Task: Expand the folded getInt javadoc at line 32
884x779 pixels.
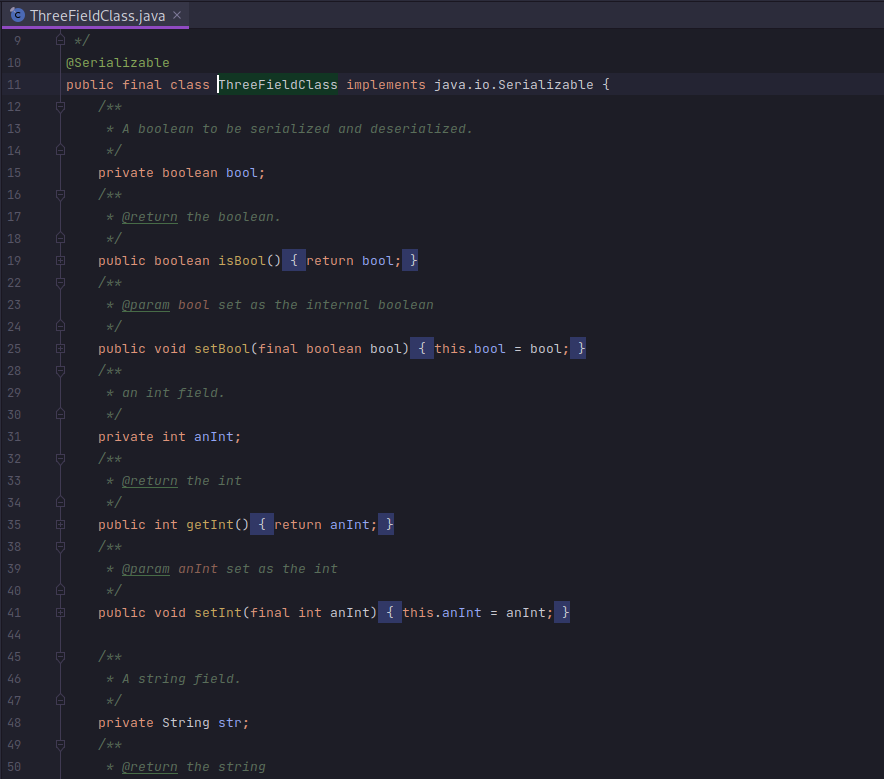Action: point(60,458)
